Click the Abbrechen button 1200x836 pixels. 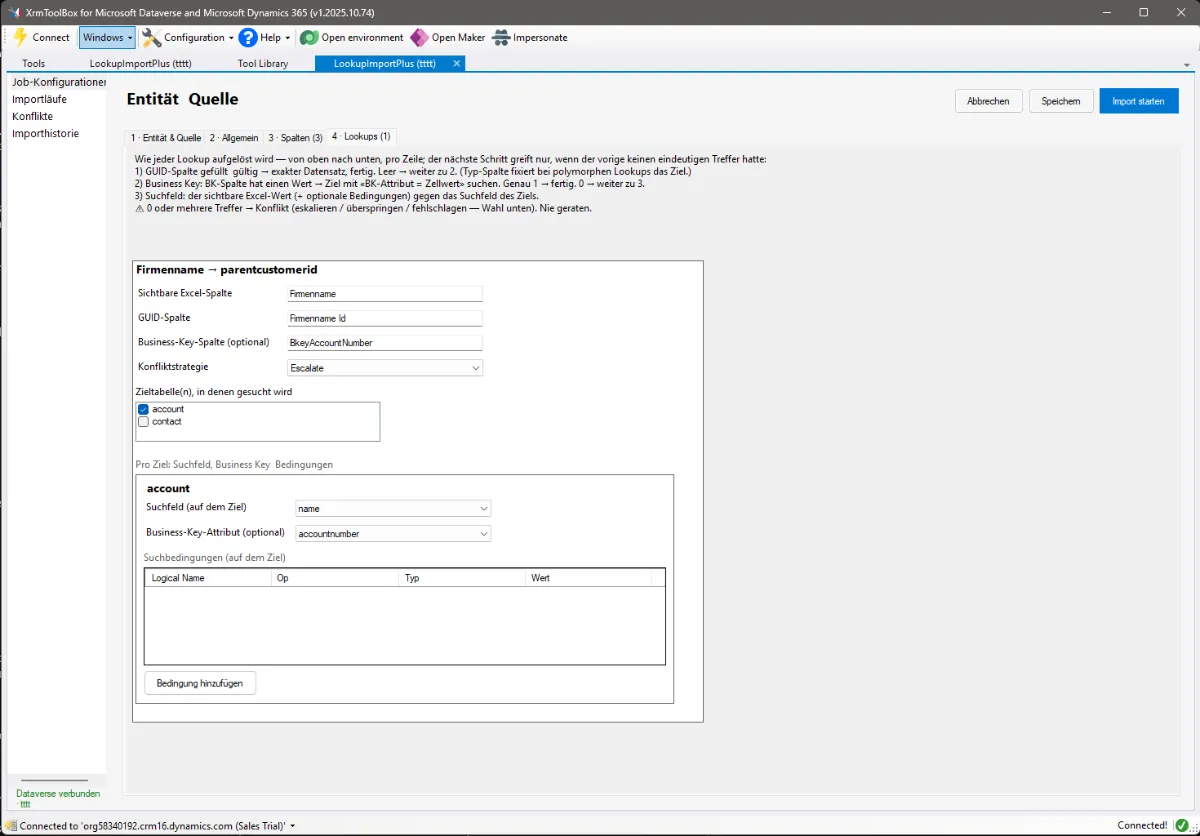tap(989, 101)
